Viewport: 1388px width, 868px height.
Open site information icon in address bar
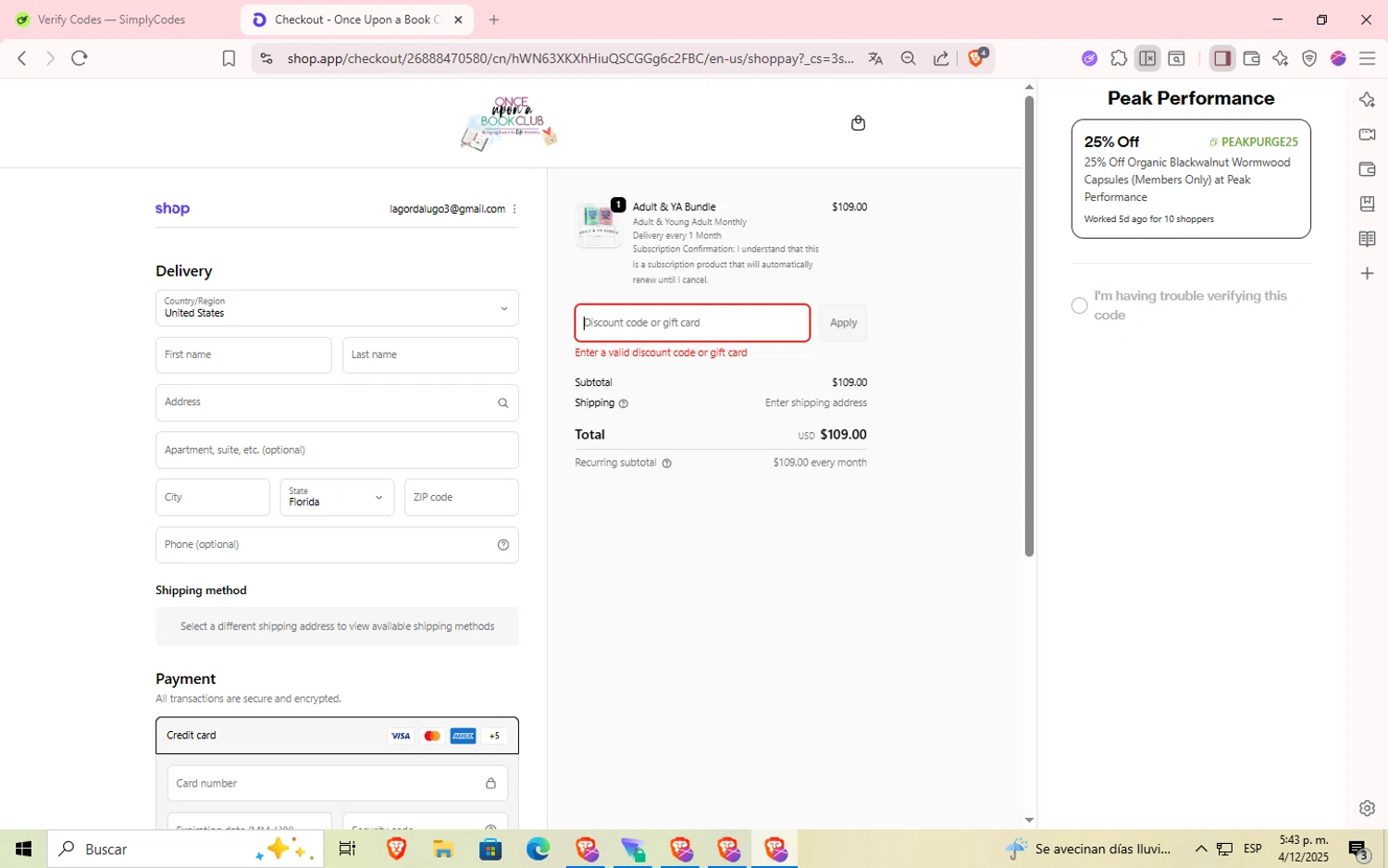[x=266, y=58]
